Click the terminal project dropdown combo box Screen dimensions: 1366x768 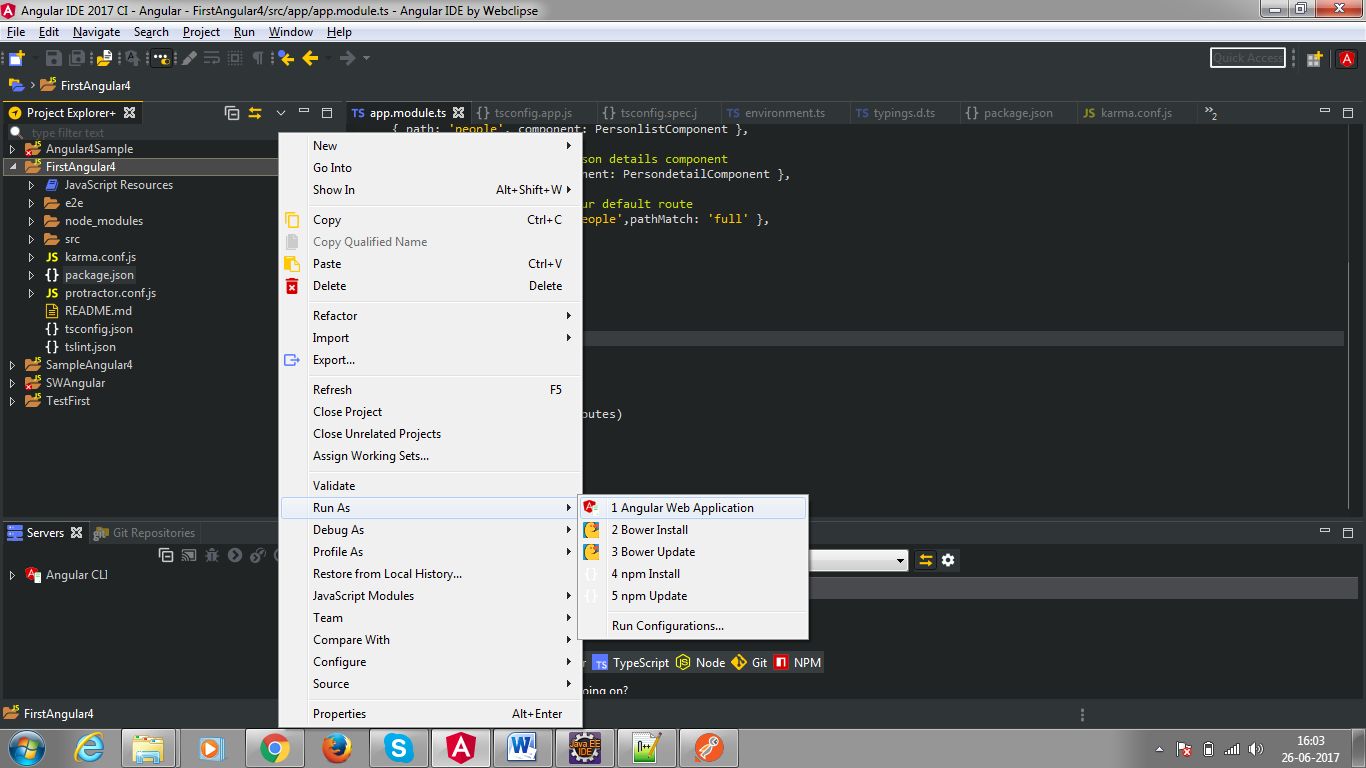[x=857, y=561]
